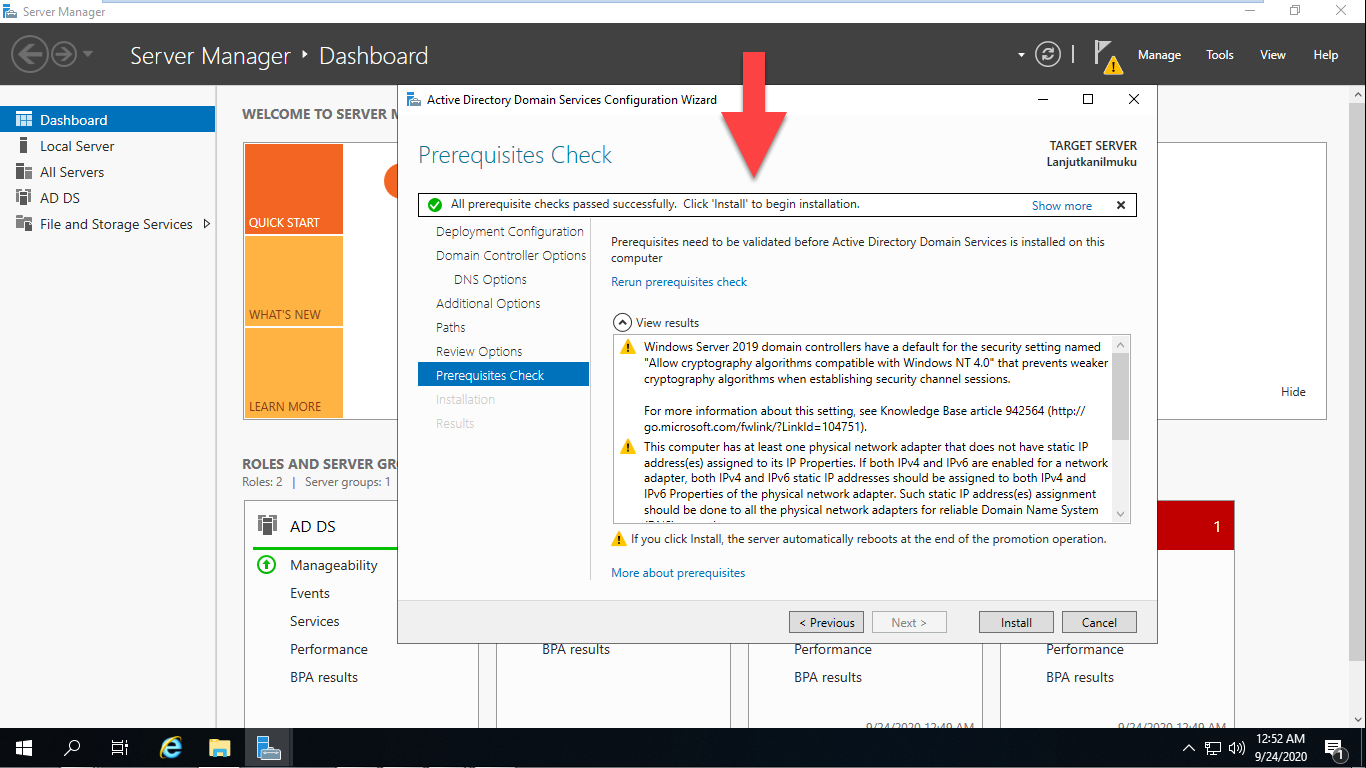Click the Previous button in wizard
The image size is (1366, 768).
pos(826,622)
